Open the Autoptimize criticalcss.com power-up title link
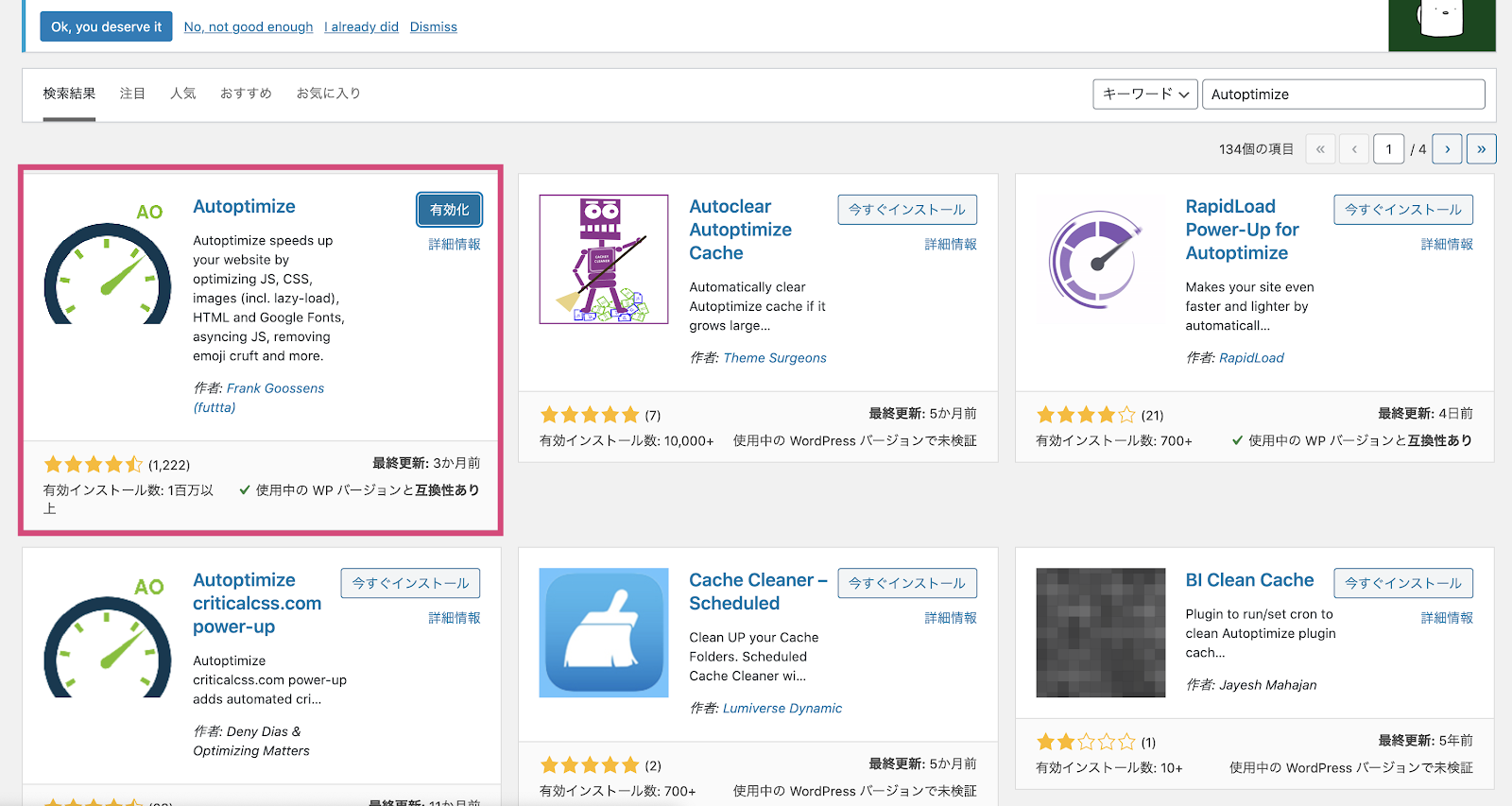1512x806 pixels. pos(257,604)
